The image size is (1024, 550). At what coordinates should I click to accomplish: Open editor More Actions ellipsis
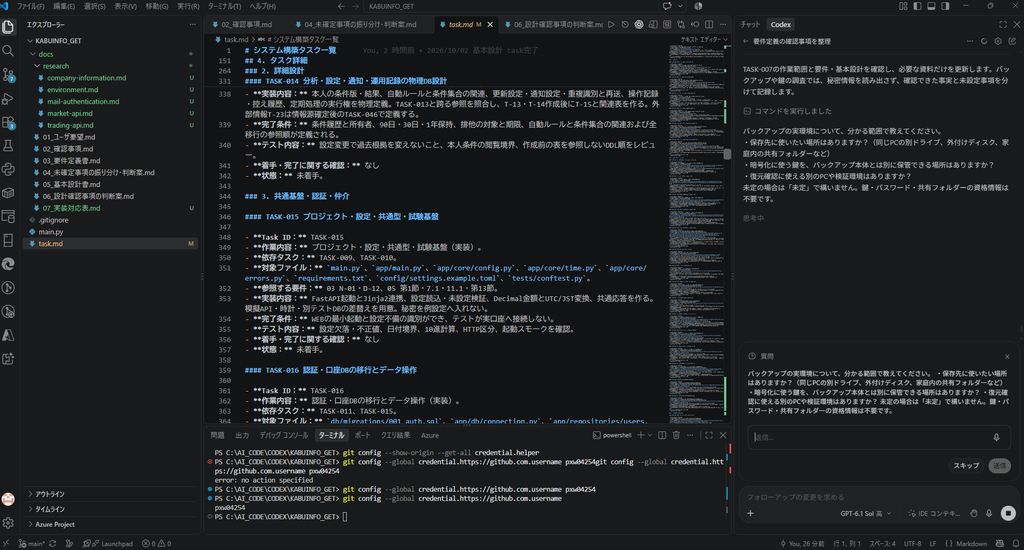coord(723,25)
